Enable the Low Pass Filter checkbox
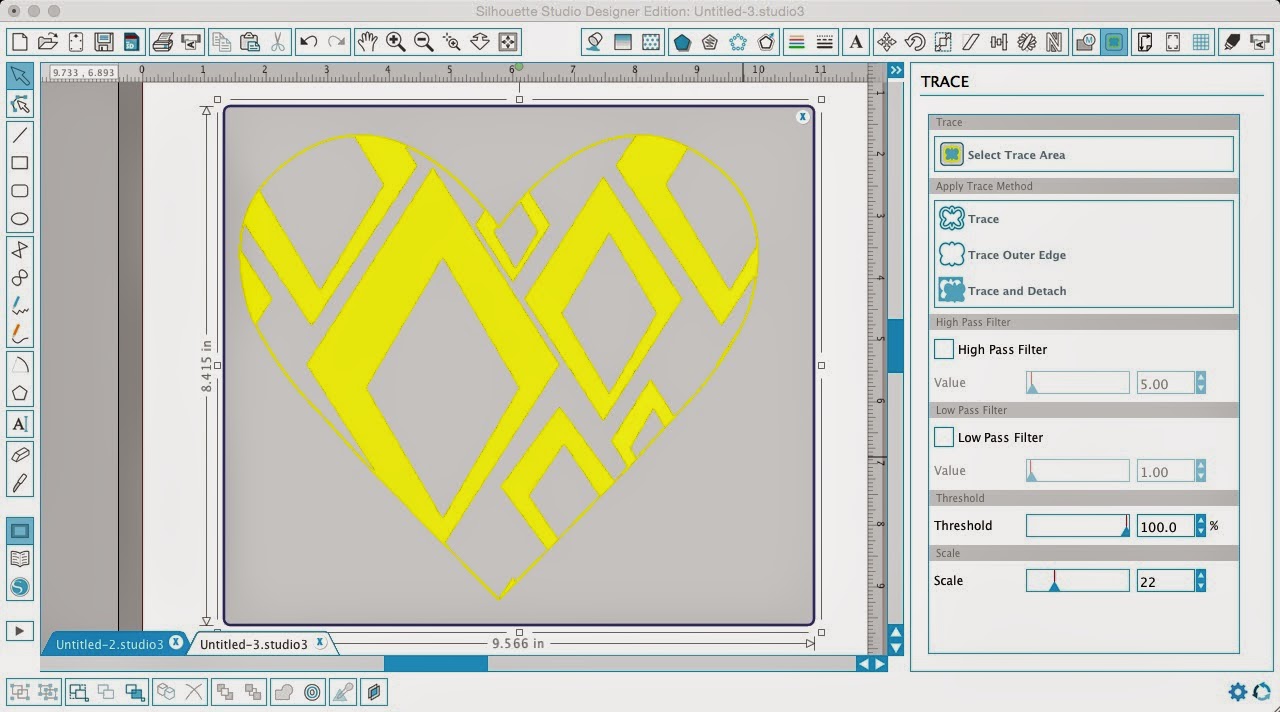This screenshot has height=712, width=1280. pyautogui.click(x=943, y=437)
